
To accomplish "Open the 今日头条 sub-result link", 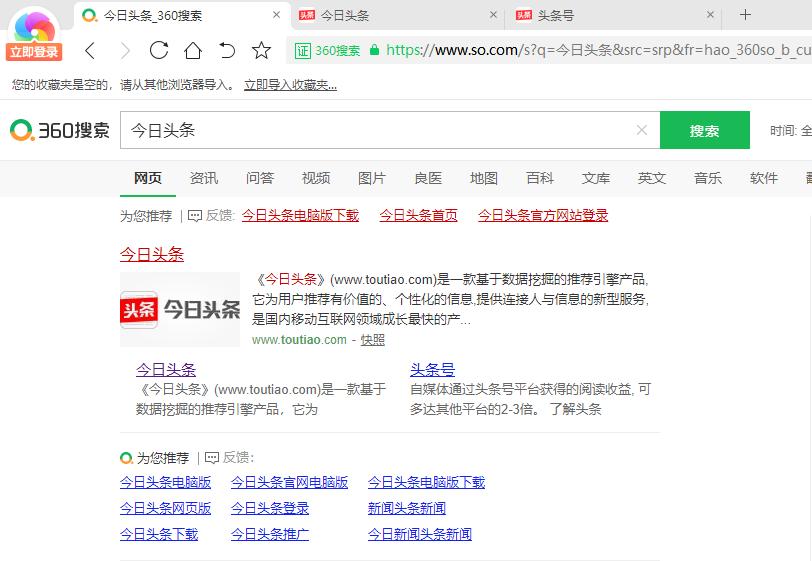I will (x=166, y=370).
